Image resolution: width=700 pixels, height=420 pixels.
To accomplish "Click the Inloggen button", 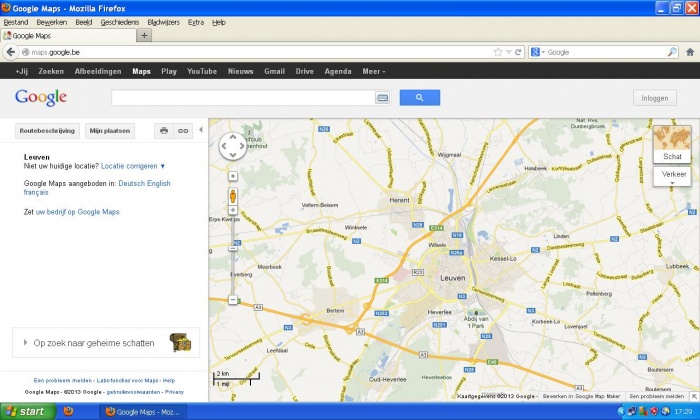I will [x=654, y=98].
